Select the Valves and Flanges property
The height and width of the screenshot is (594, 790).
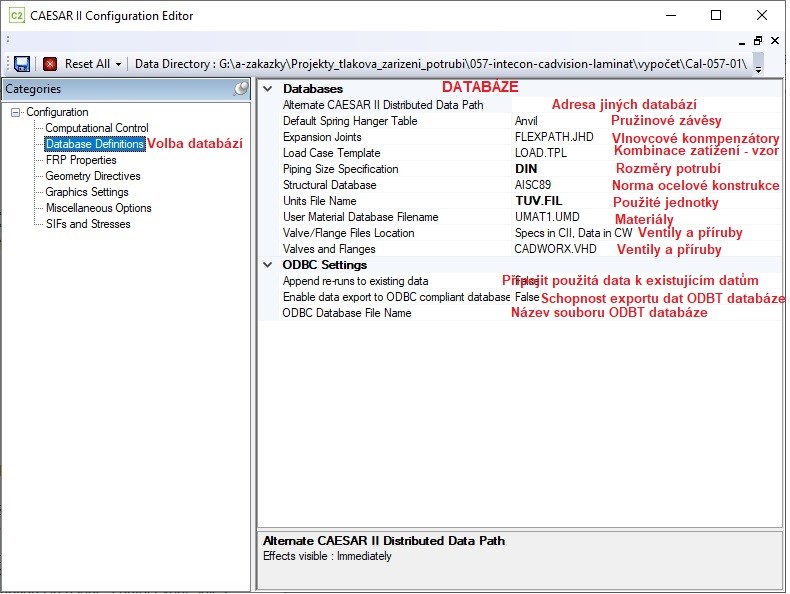(x=329, y=249)
